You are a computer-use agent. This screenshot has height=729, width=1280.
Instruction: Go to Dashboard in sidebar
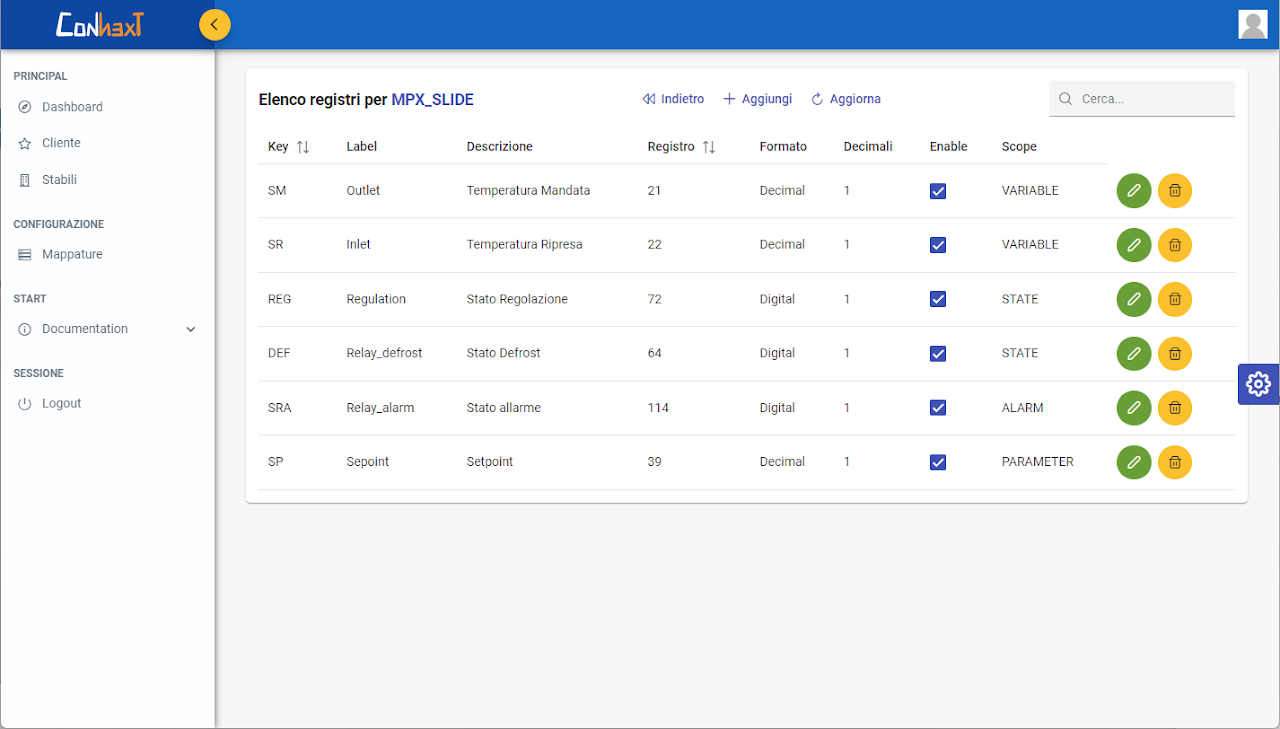pos(72,107)
